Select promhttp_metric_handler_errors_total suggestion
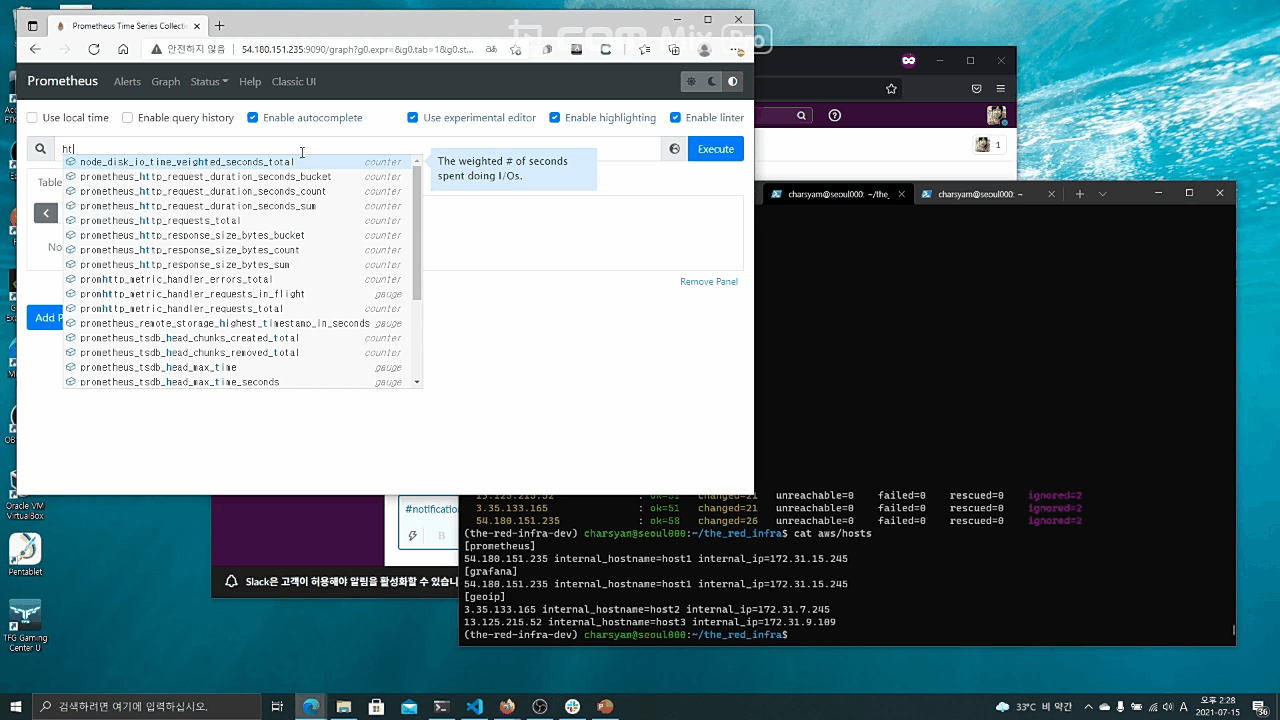 tap(238, 279)
